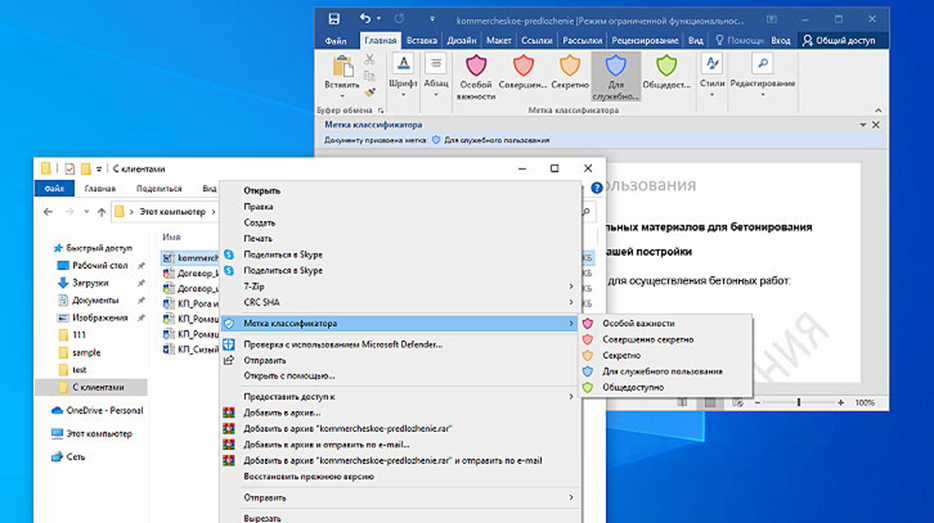Open the classifier pane options dropdown arrow
The height and width of the screenshot is (523, 934).
point(863,124)
